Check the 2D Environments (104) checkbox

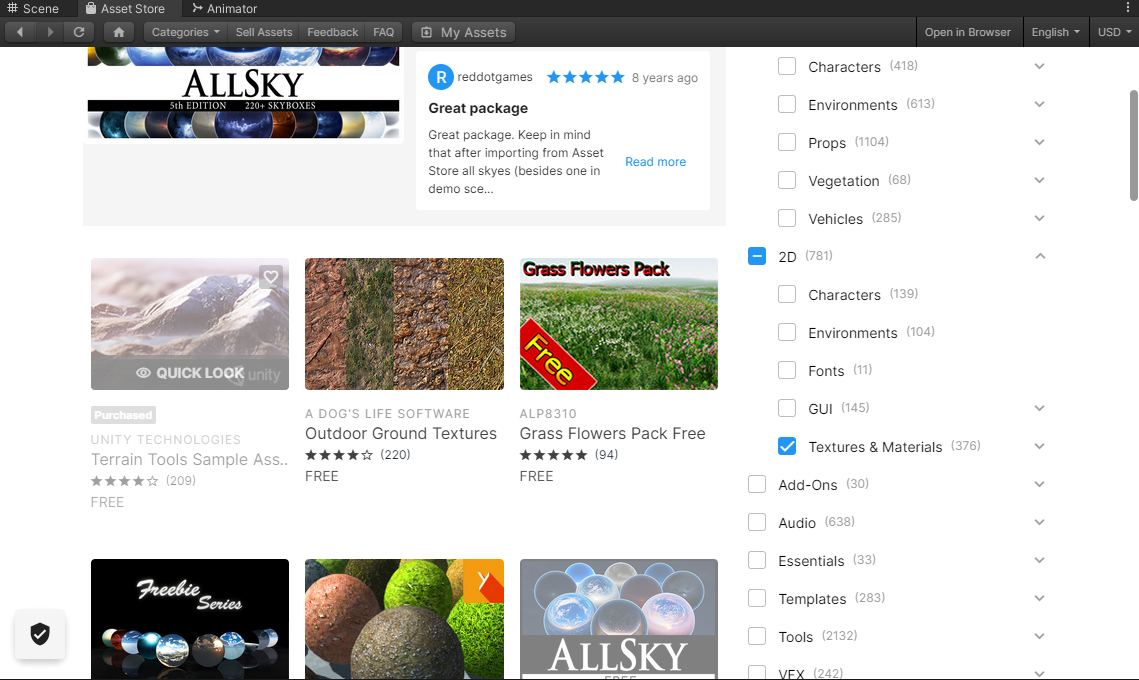(787, 332)
